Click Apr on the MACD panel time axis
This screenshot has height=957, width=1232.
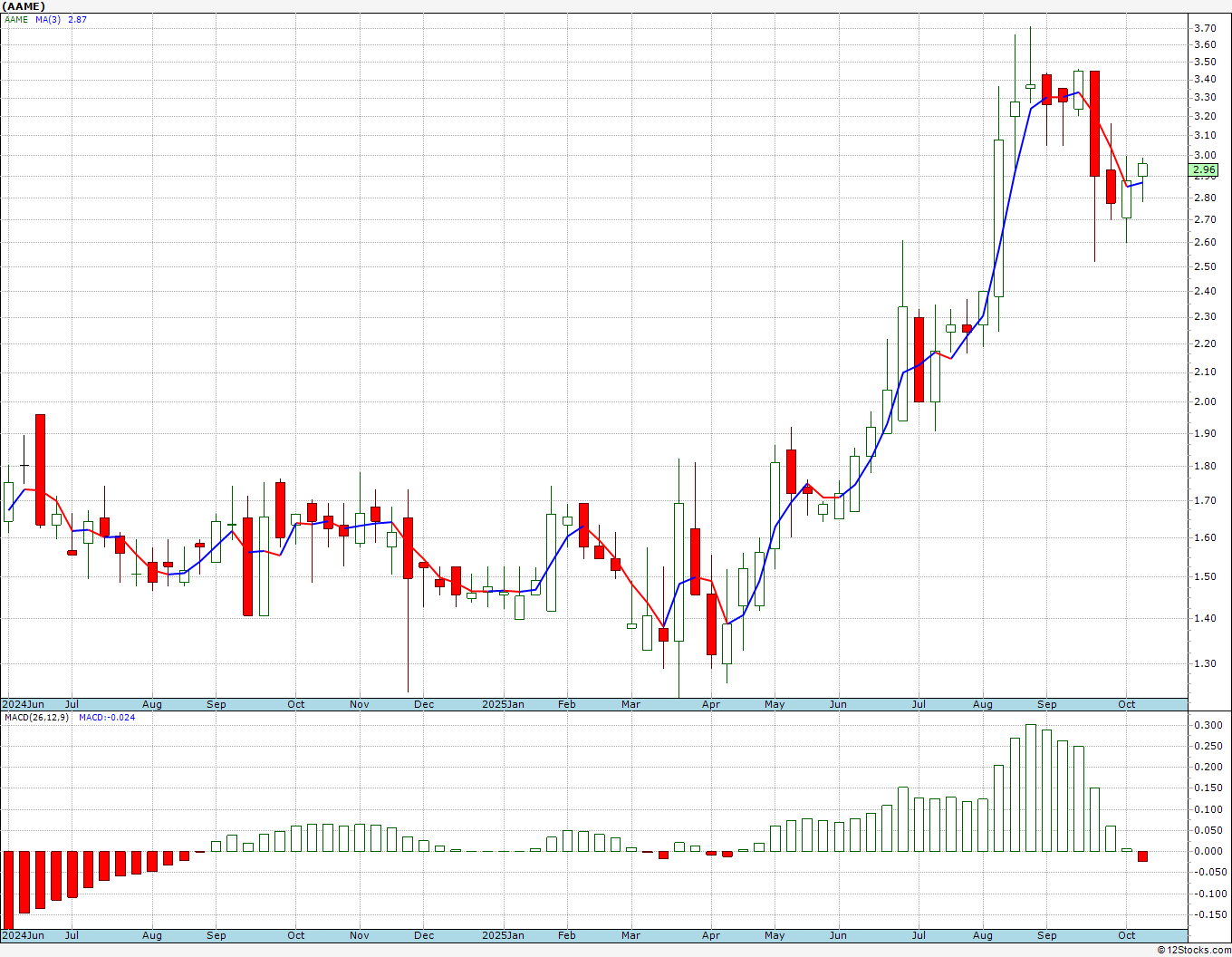tap(711, 936)
